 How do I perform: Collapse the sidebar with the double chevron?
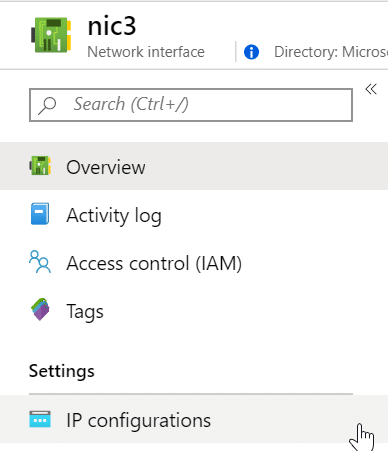(371, 89)
